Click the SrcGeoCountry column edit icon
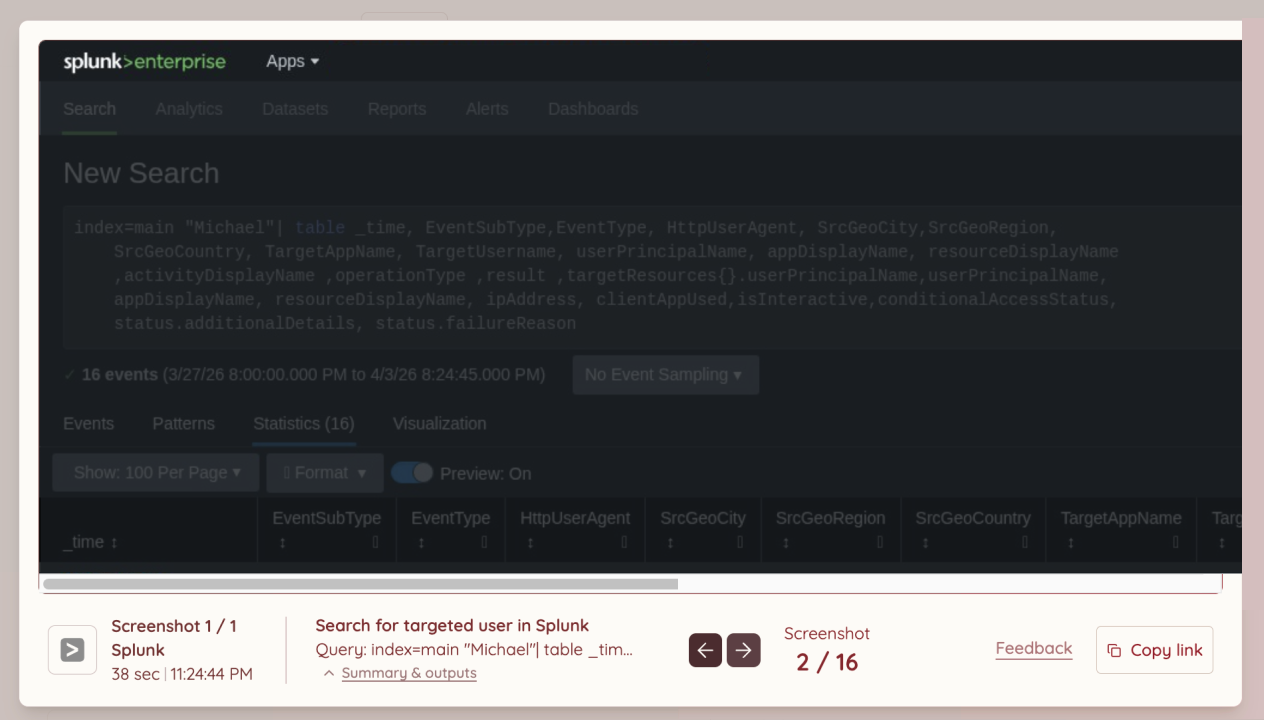Viewport: 1264px width, 720px height. pos(1025,543)
